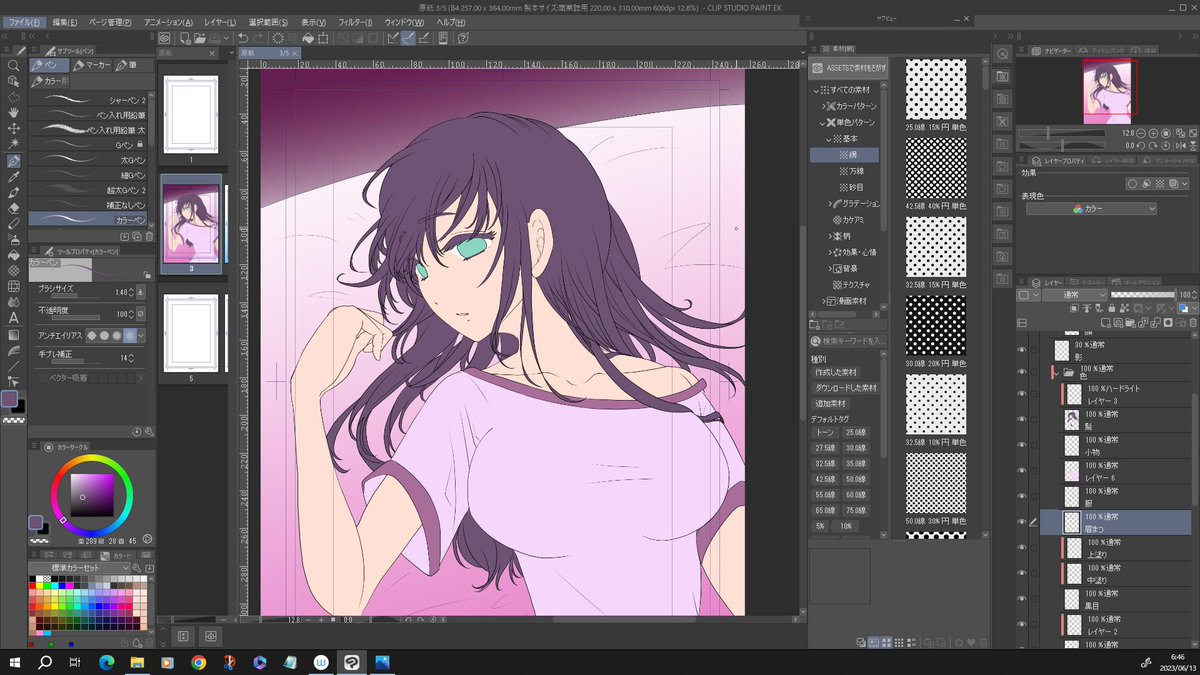
Task: Hide the 上塗り layer via eye icon
Action: click(1022, 548)
